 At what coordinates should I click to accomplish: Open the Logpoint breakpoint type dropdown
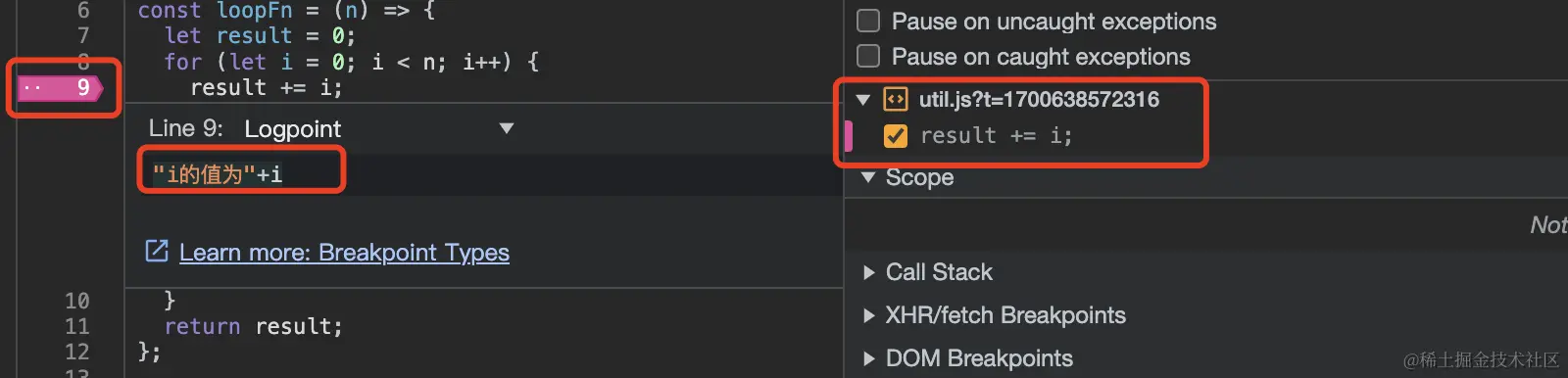pyautogui.click(x=507, y=128)
